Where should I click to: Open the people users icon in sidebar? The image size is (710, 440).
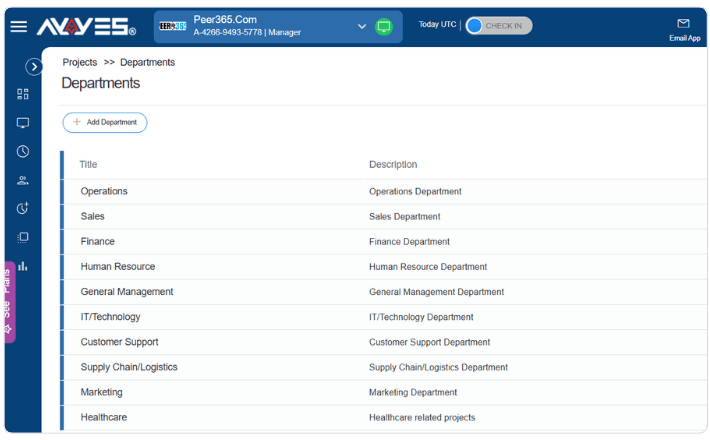23,180
